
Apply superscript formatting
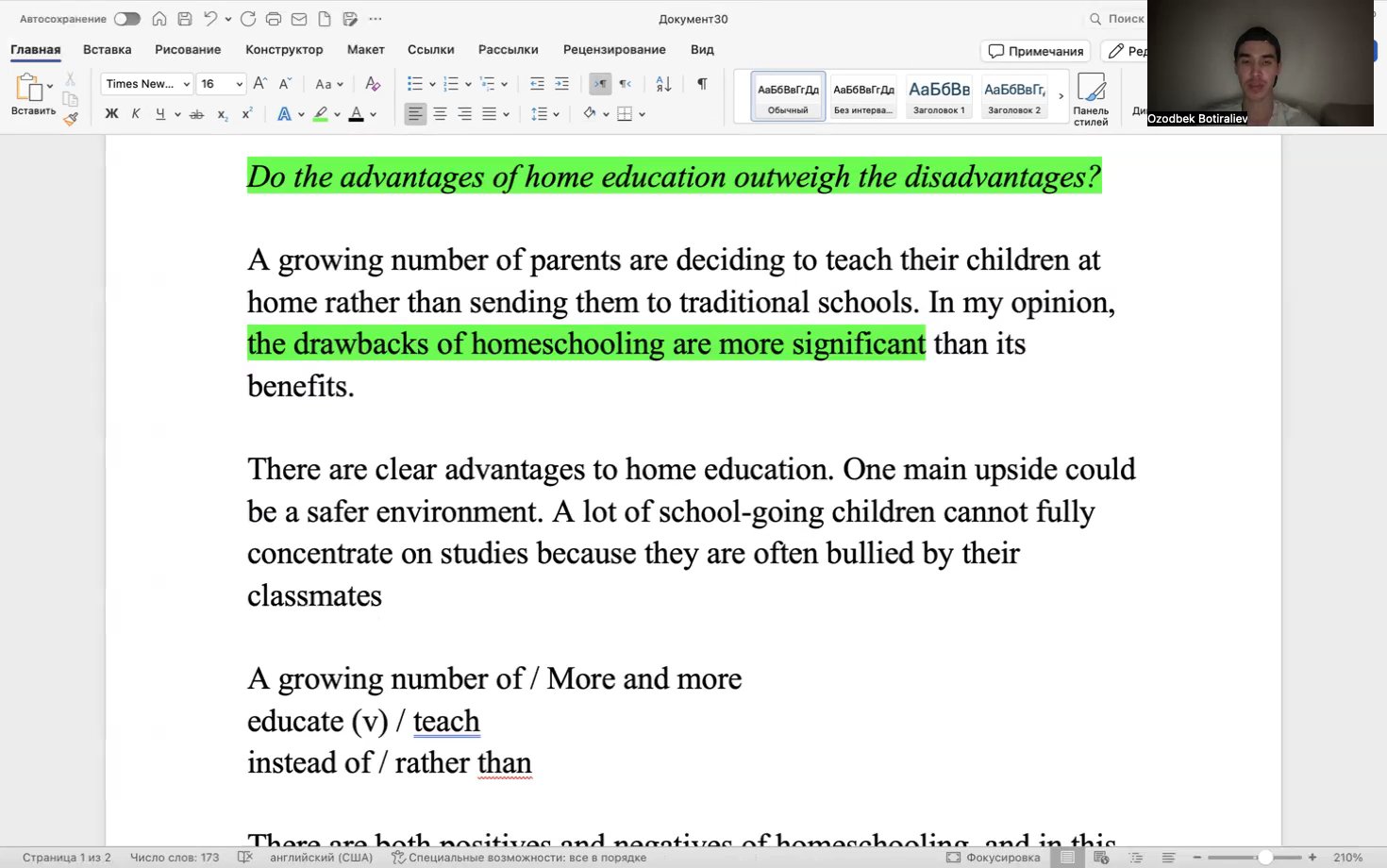246,114
